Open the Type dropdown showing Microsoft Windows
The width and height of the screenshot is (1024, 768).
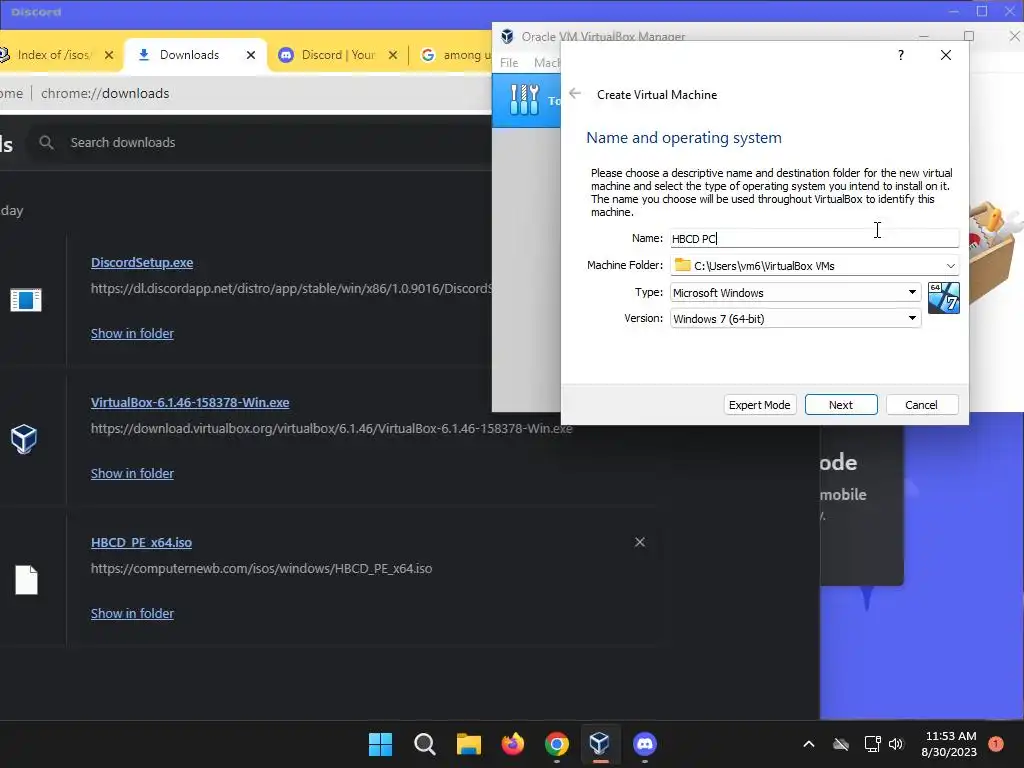(x=795, y=293)
